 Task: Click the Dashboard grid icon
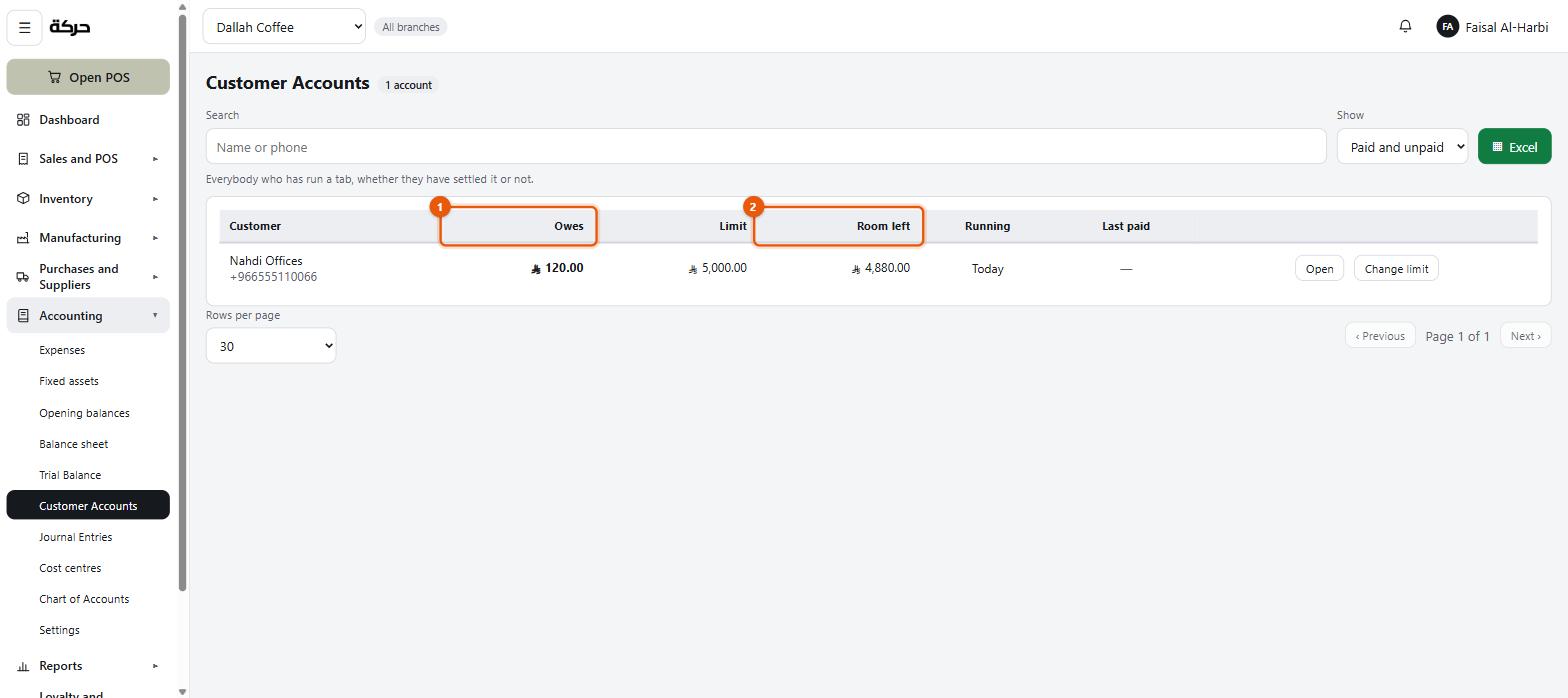pos(23,120)
